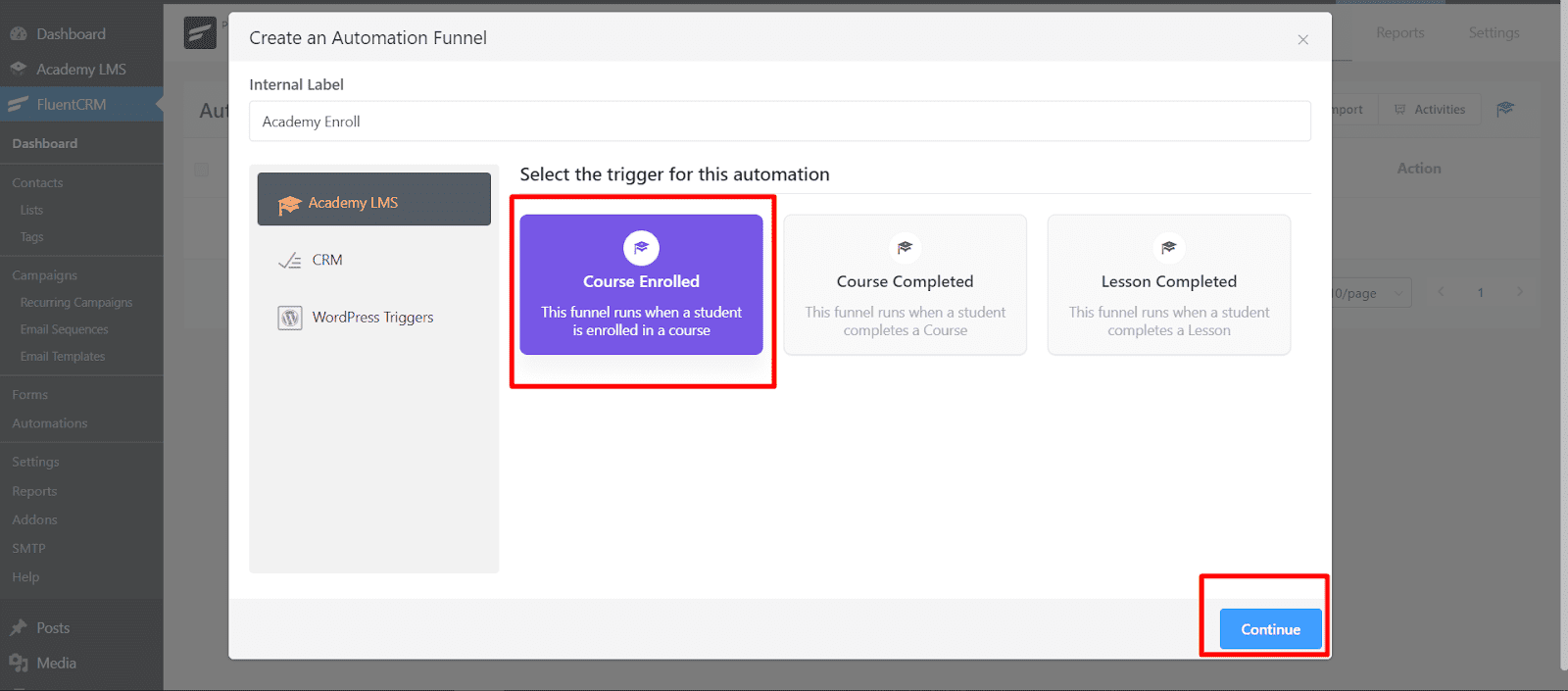Screen dimensions: 1568x691
Task: Click the Academy LMS graduation cap icon in trigger list
Action: point(289,204)
